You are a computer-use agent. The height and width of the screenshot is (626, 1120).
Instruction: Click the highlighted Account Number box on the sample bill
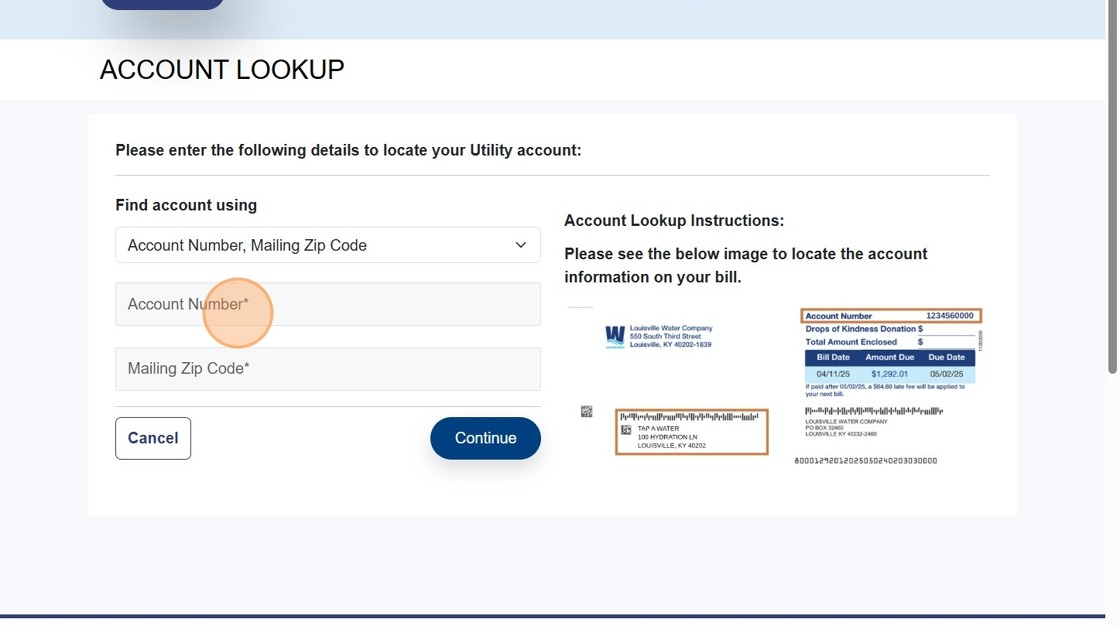coord(890,315)
